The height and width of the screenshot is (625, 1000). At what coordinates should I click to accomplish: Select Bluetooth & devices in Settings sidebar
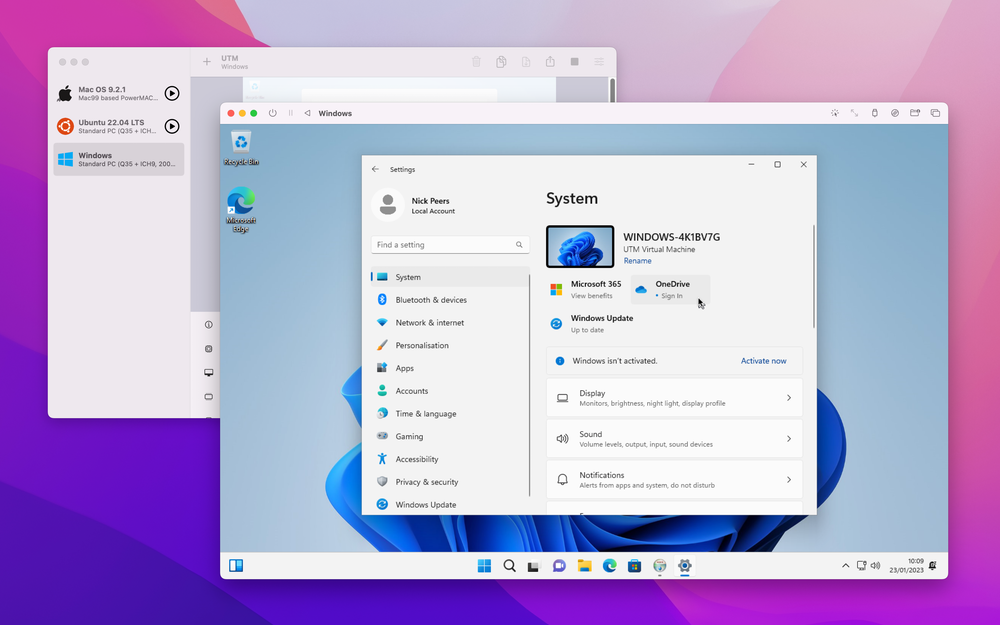tap(431, 300)
